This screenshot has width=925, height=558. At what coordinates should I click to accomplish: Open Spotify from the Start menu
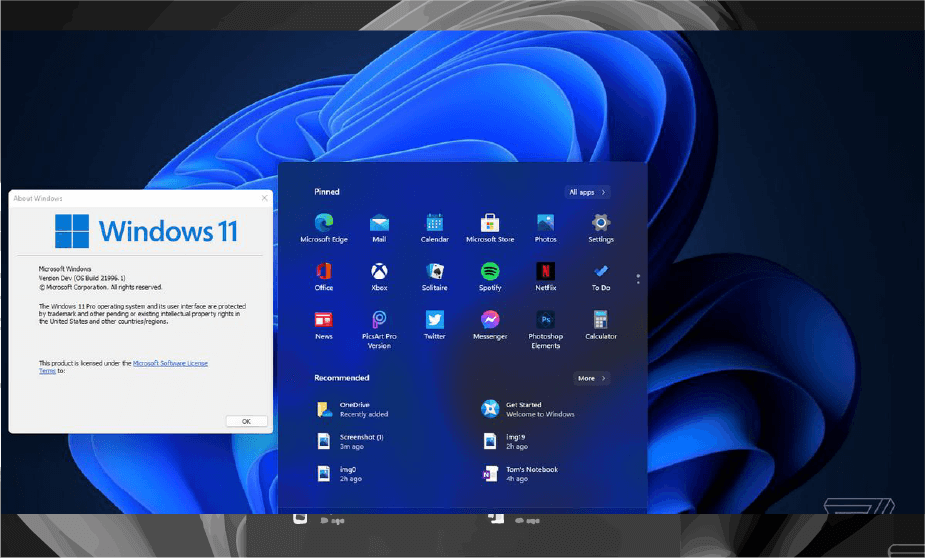pos(490,277)
